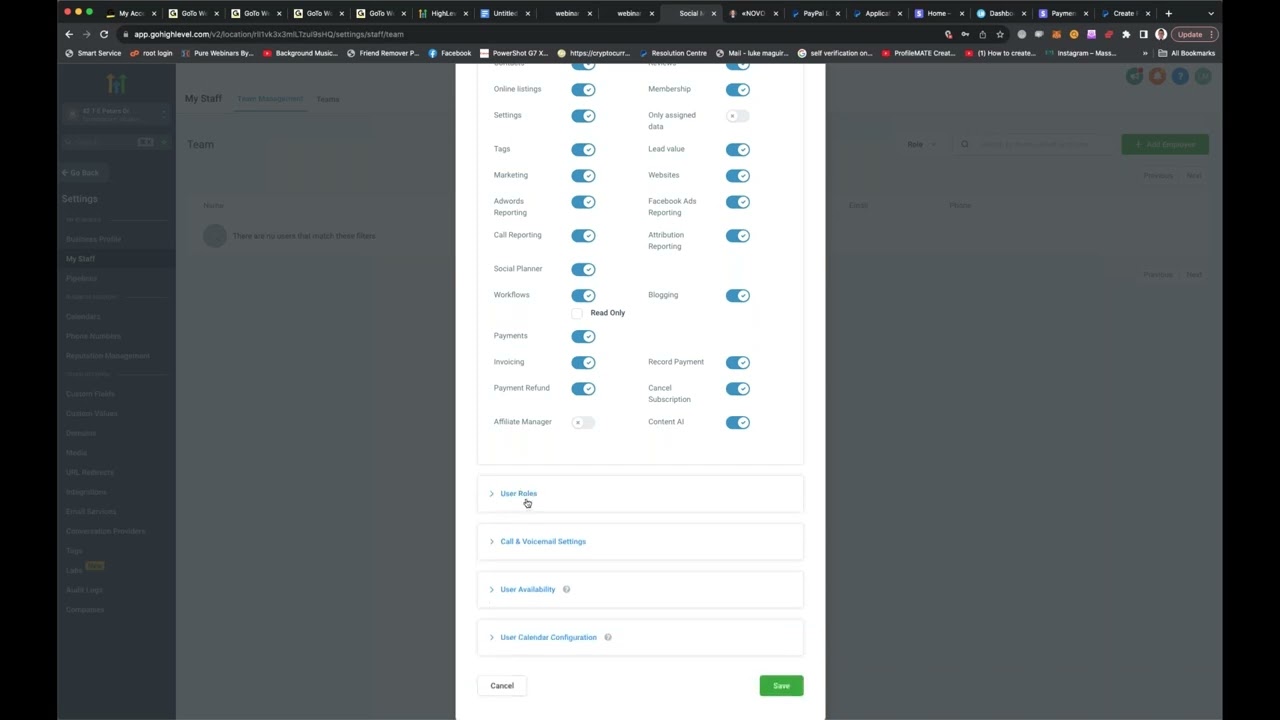Click the address bar URL
This screenshot has width=1280, height=720.
pos(269,34)
